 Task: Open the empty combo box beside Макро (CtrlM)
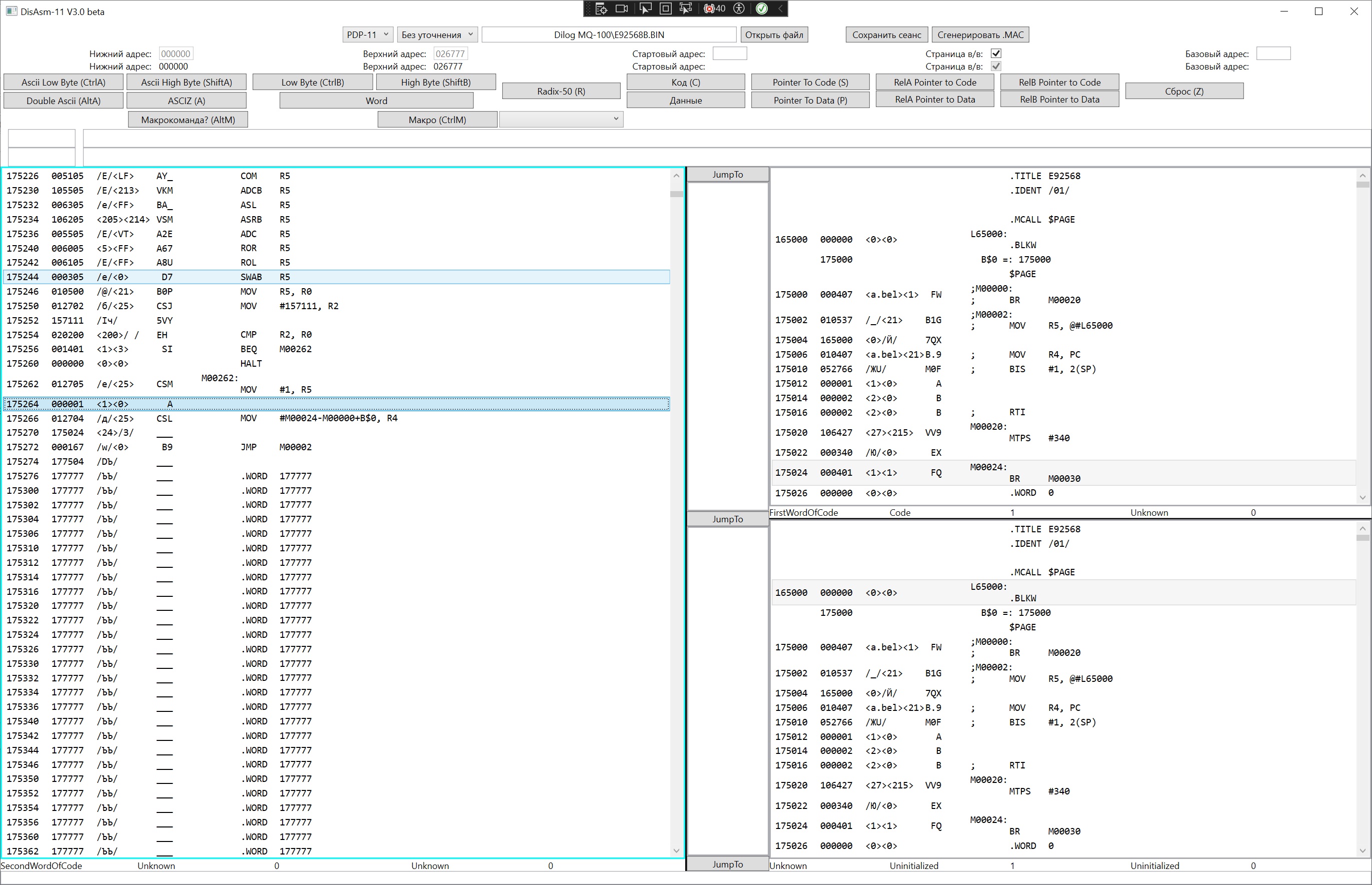pyautogui.click(x=561, y=119)
